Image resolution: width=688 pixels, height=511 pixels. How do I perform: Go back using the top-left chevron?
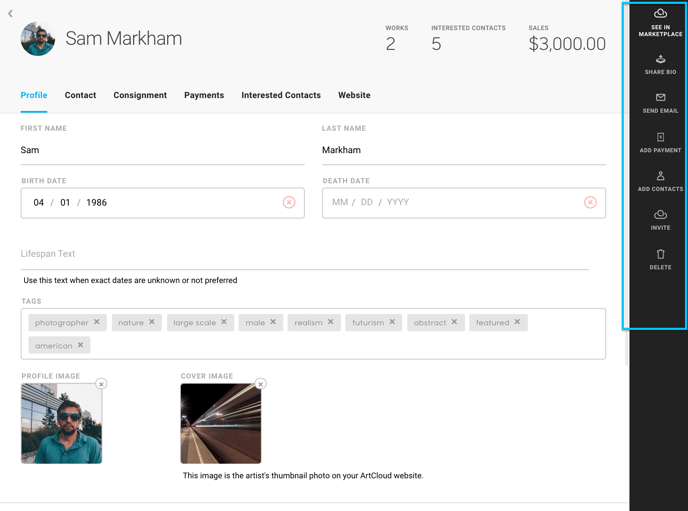pos(10,14)
